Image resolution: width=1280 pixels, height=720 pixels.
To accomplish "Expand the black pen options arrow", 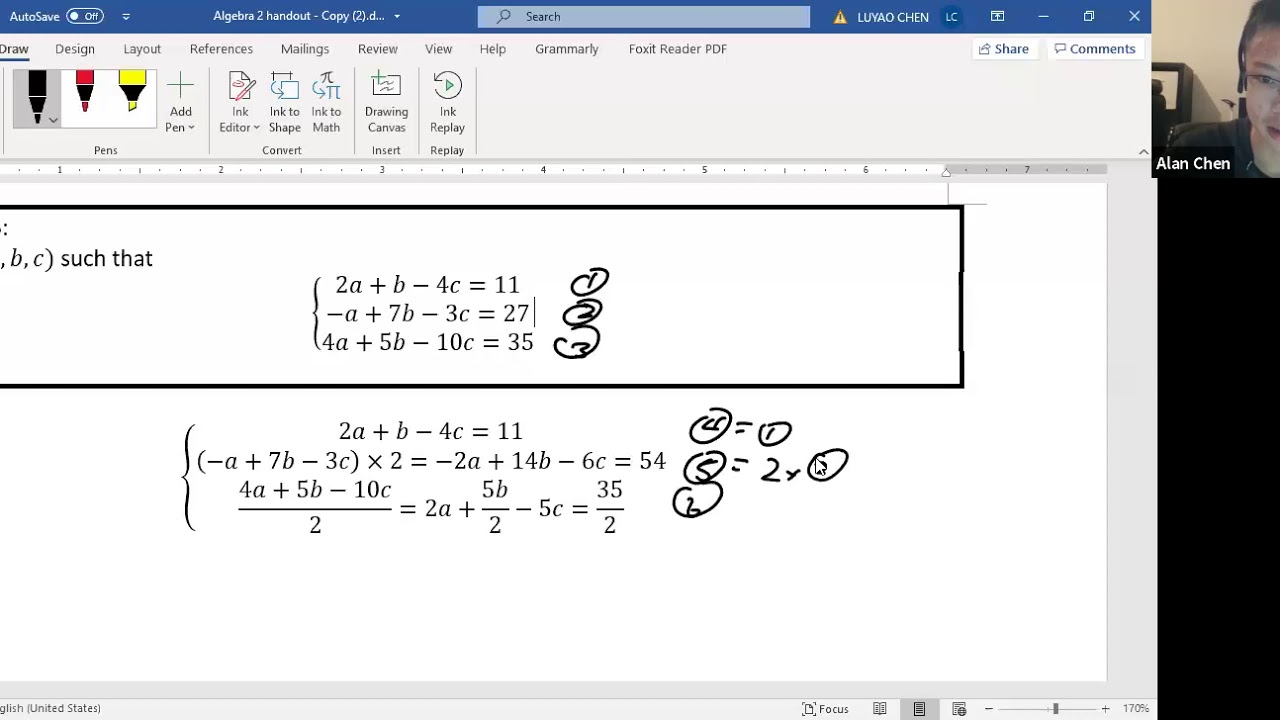I will (x=53, y=120).
